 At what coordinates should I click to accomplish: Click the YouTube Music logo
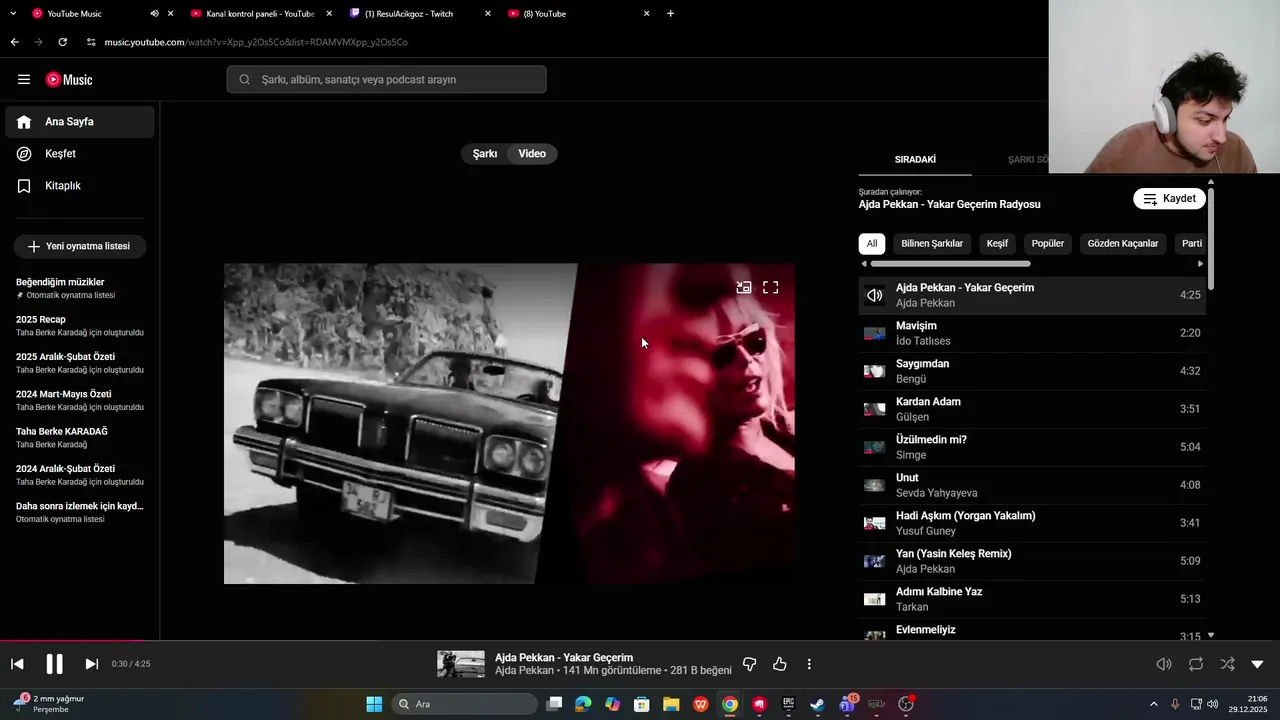coord(69,80)
